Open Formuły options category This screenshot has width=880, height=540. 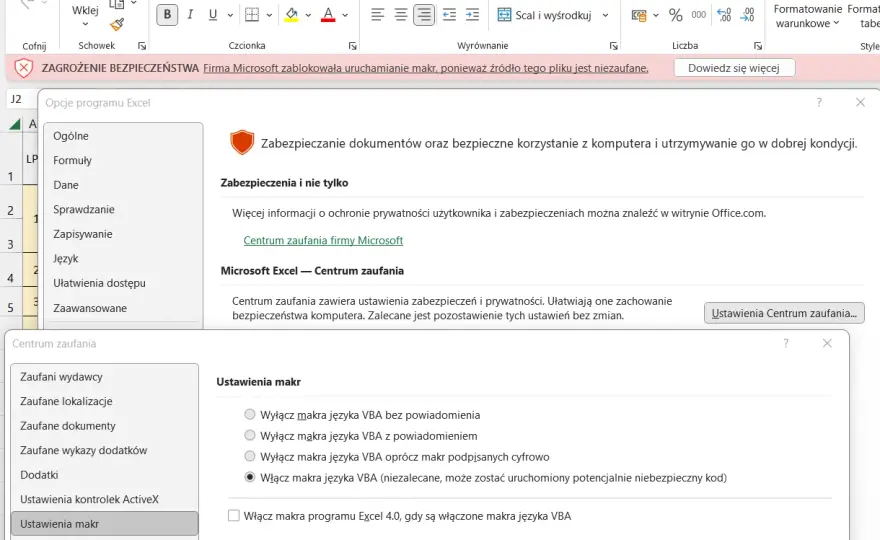[123, 161]
